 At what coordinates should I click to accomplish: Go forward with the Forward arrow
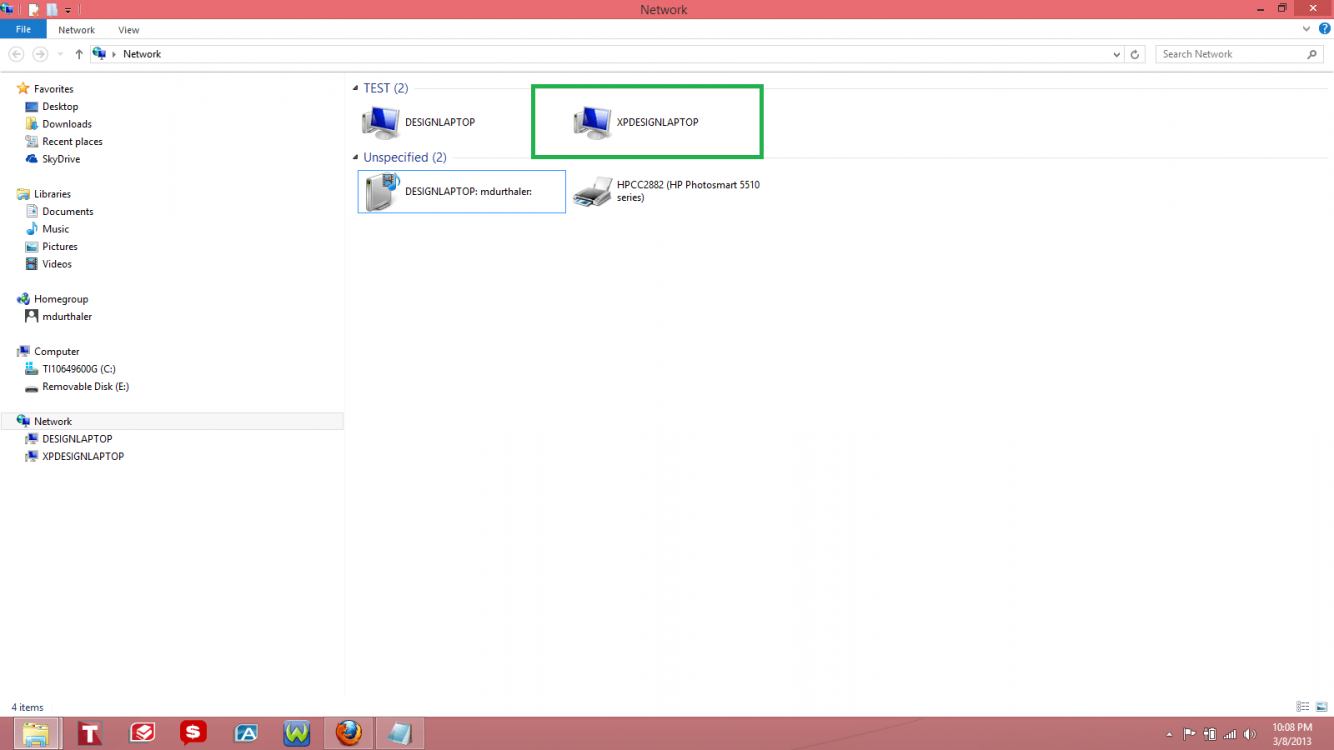click(40, 54)
